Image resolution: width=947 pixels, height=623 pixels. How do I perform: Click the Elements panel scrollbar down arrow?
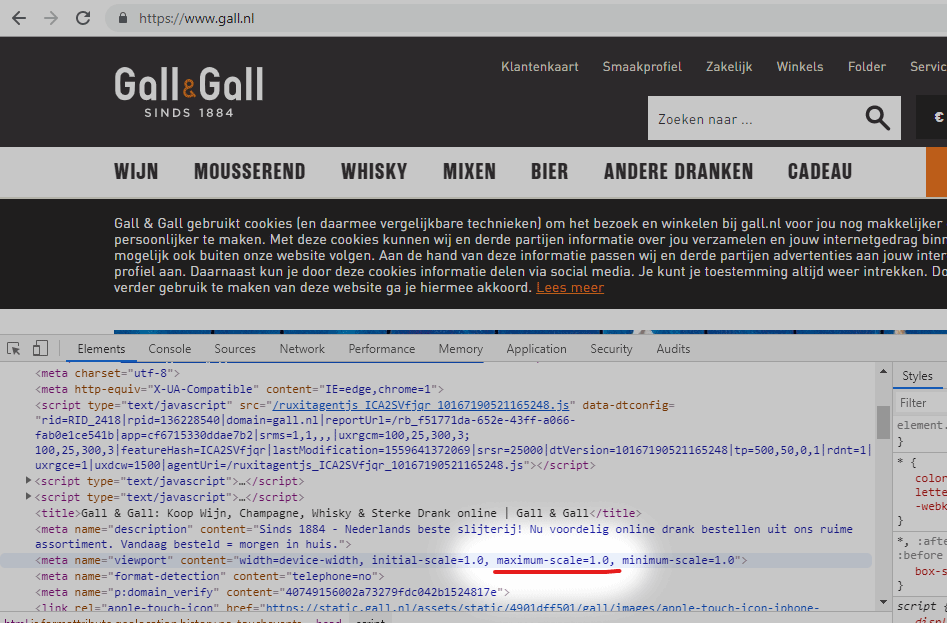pos(883,602)
